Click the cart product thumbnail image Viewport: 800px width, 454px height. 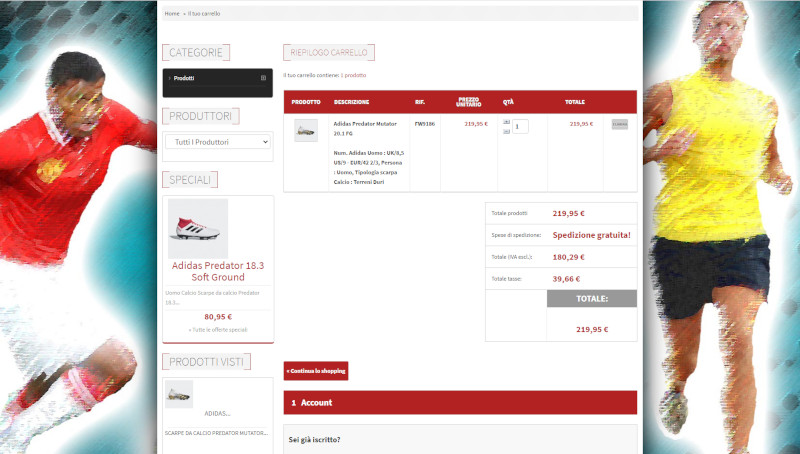pos(306,131)
